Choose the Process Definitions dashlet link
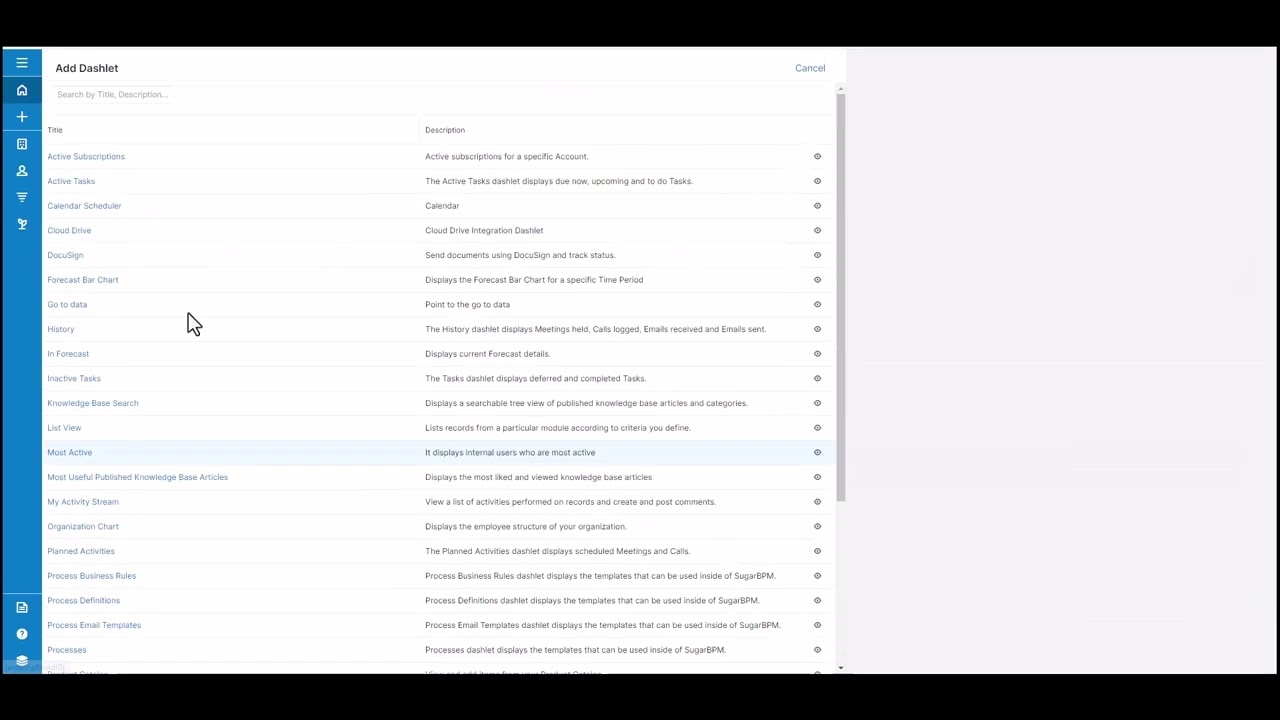The width and height of the screenshot is (1280, 720). pyautogui.click(x=84, y=600)
